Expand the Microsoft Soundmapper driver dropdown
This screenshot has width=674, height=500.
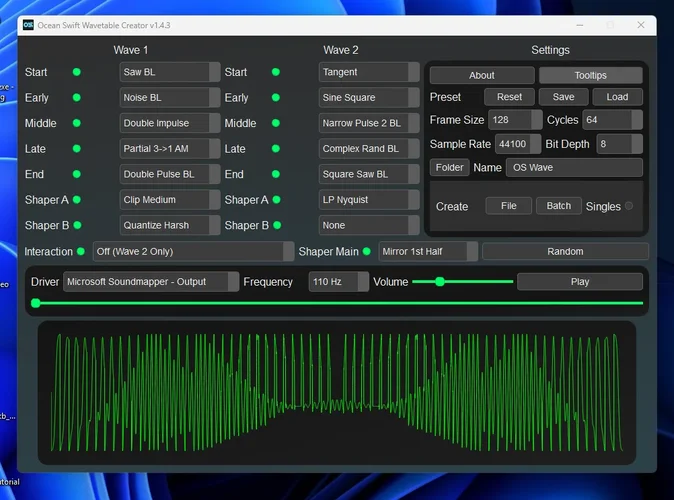(151, 282)
